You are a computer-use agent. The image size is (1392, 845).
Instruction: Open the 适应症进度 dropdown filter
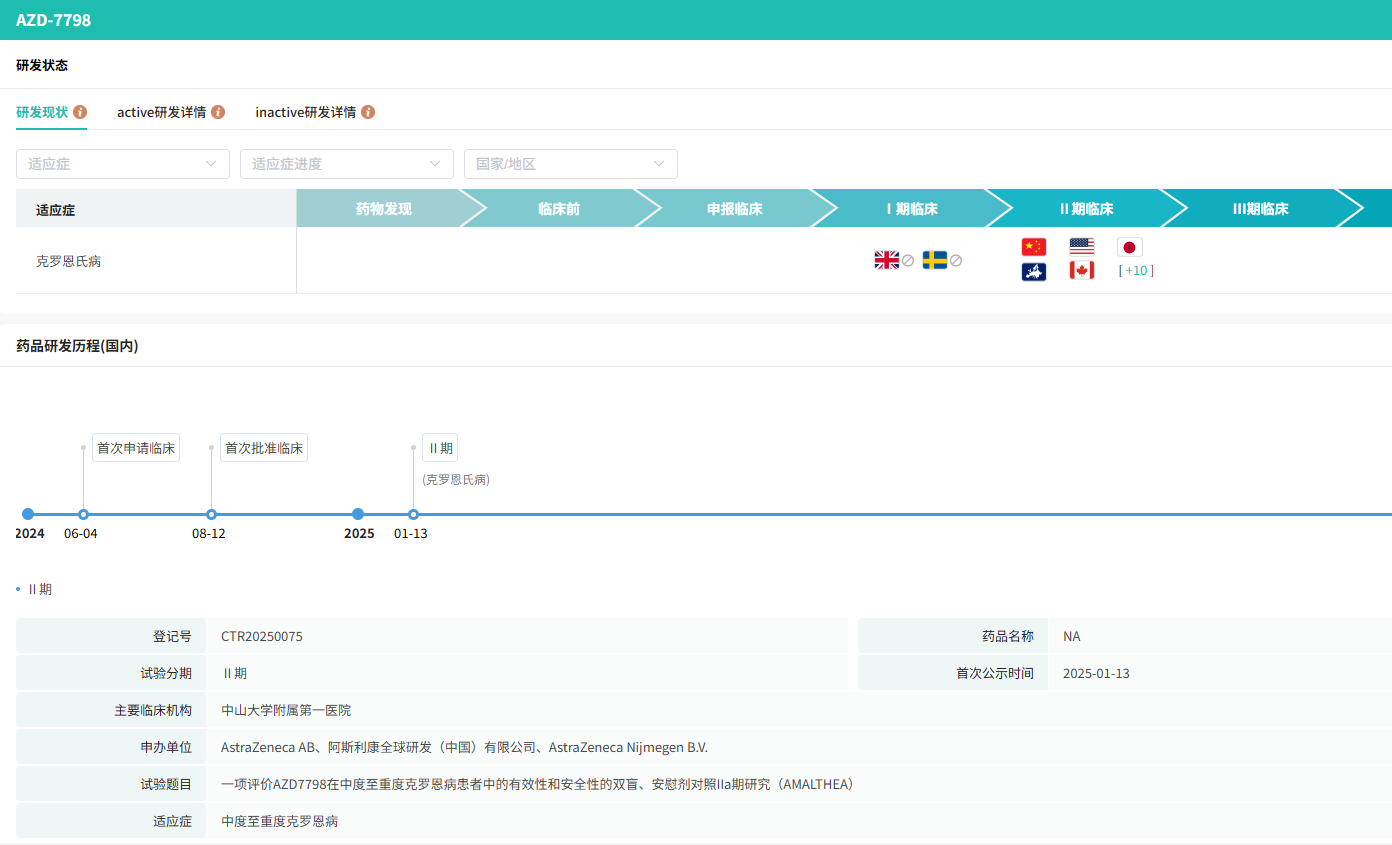coord(346,164)
